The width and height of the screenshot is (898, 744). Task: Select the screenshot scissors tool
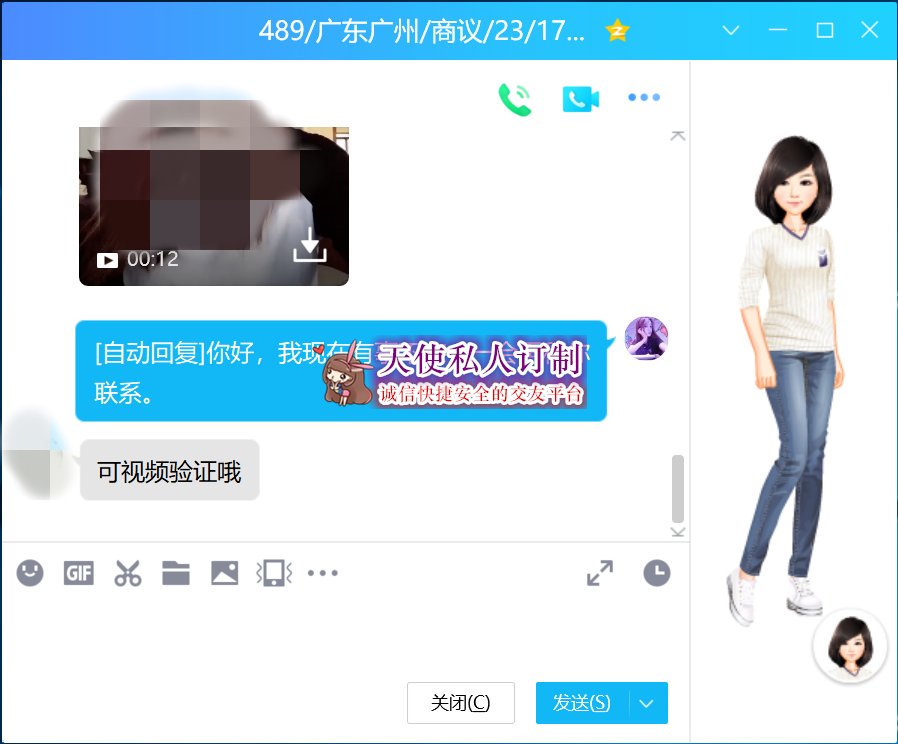tap(127, 573)
